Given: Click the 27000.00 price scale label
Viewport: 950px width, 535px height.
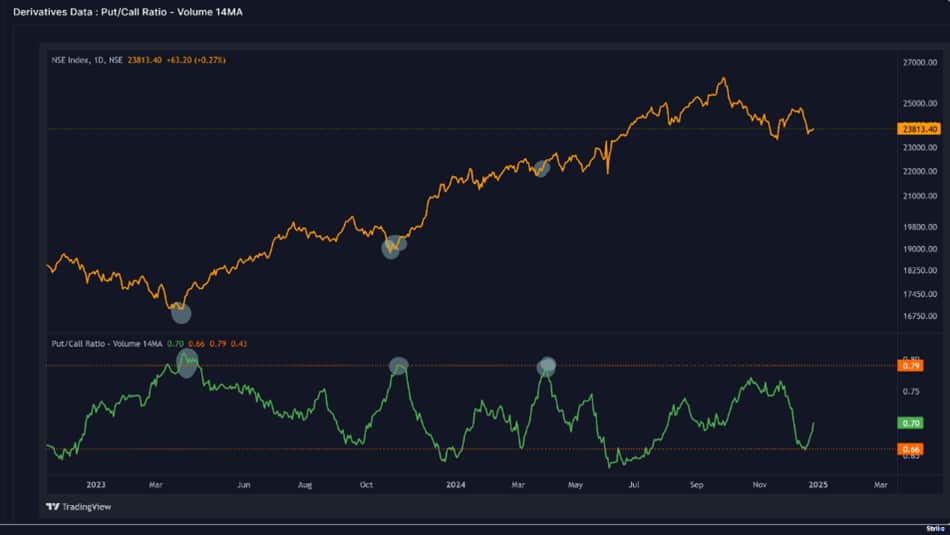Looking at the screenshot, I should tap(918, 62).
